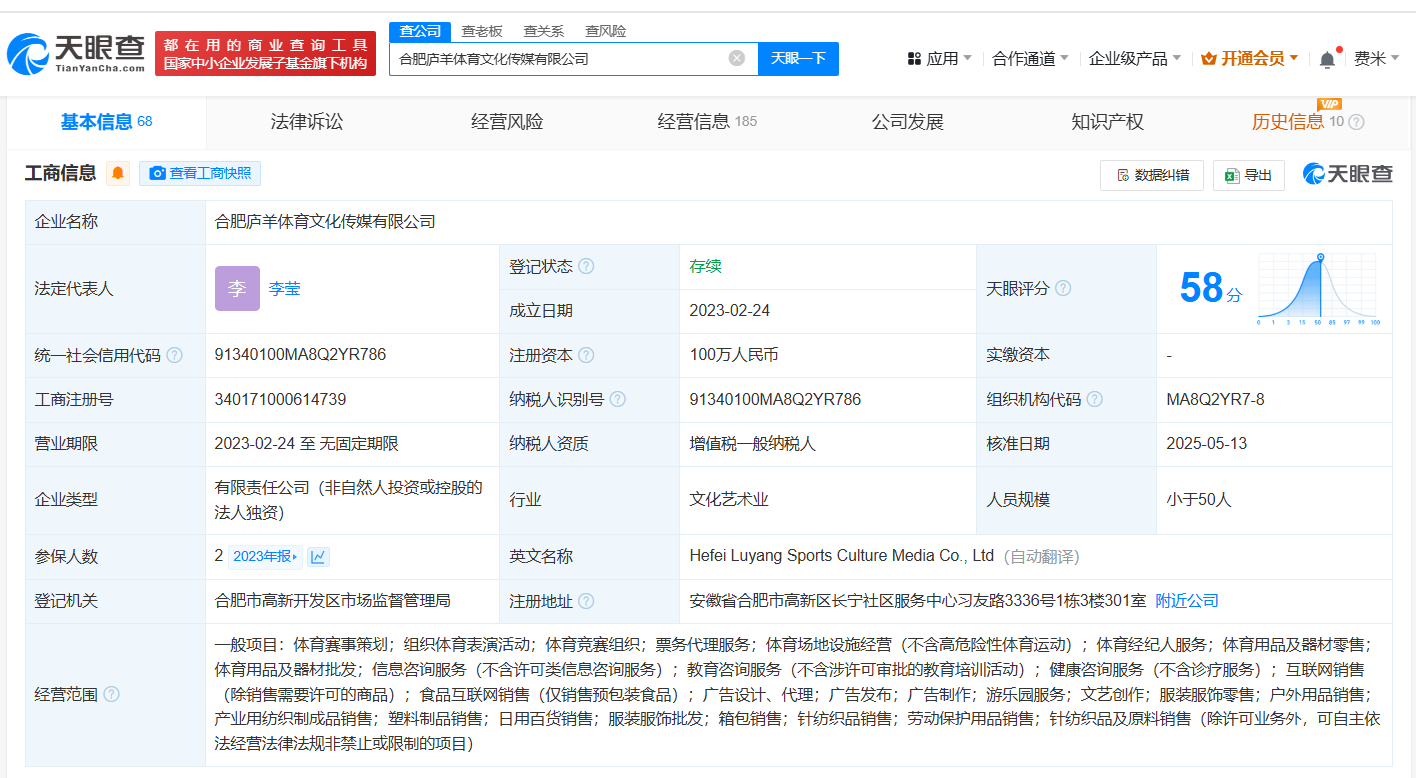Switch to 知识产权 tab
Viewport: 1416px width, 778px height.
coord(1107,122)
